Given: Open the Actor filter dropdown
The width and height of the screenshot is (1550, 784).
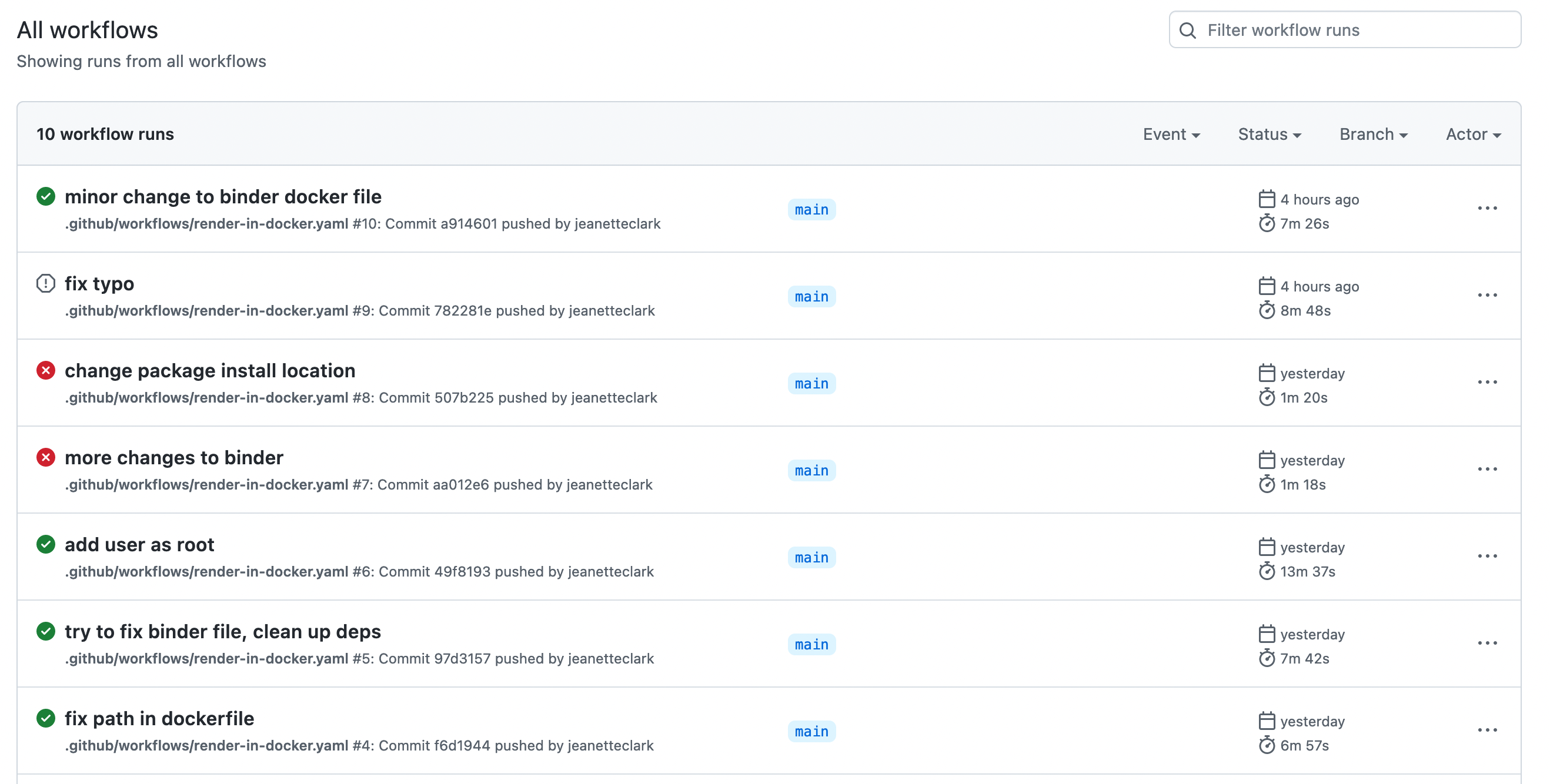Looking at the screenshot, I should click(1473, 134).
